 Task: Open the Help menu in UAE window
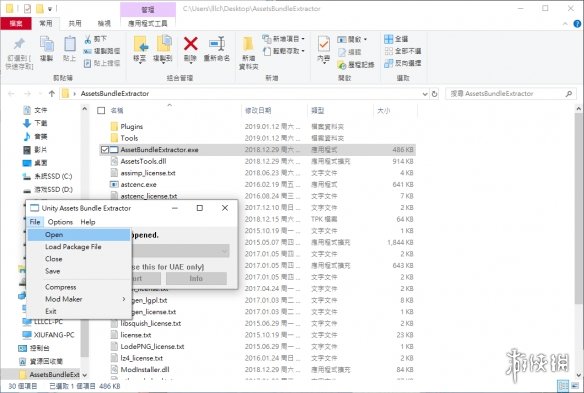(88, 222)
